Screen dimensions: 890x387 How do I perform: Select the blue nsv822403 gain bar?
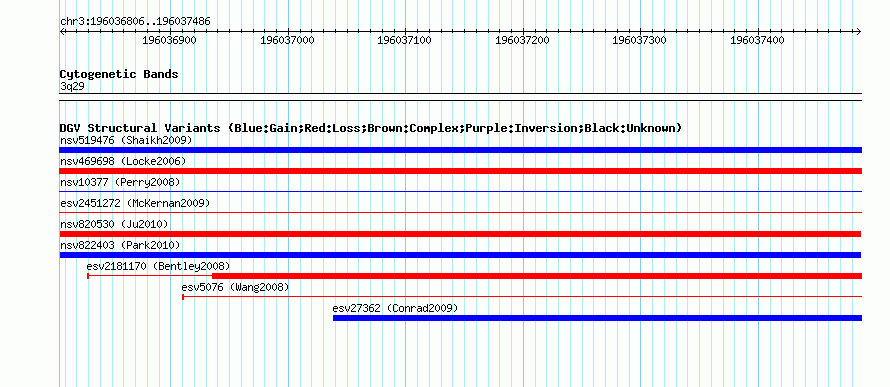point(460,255)
